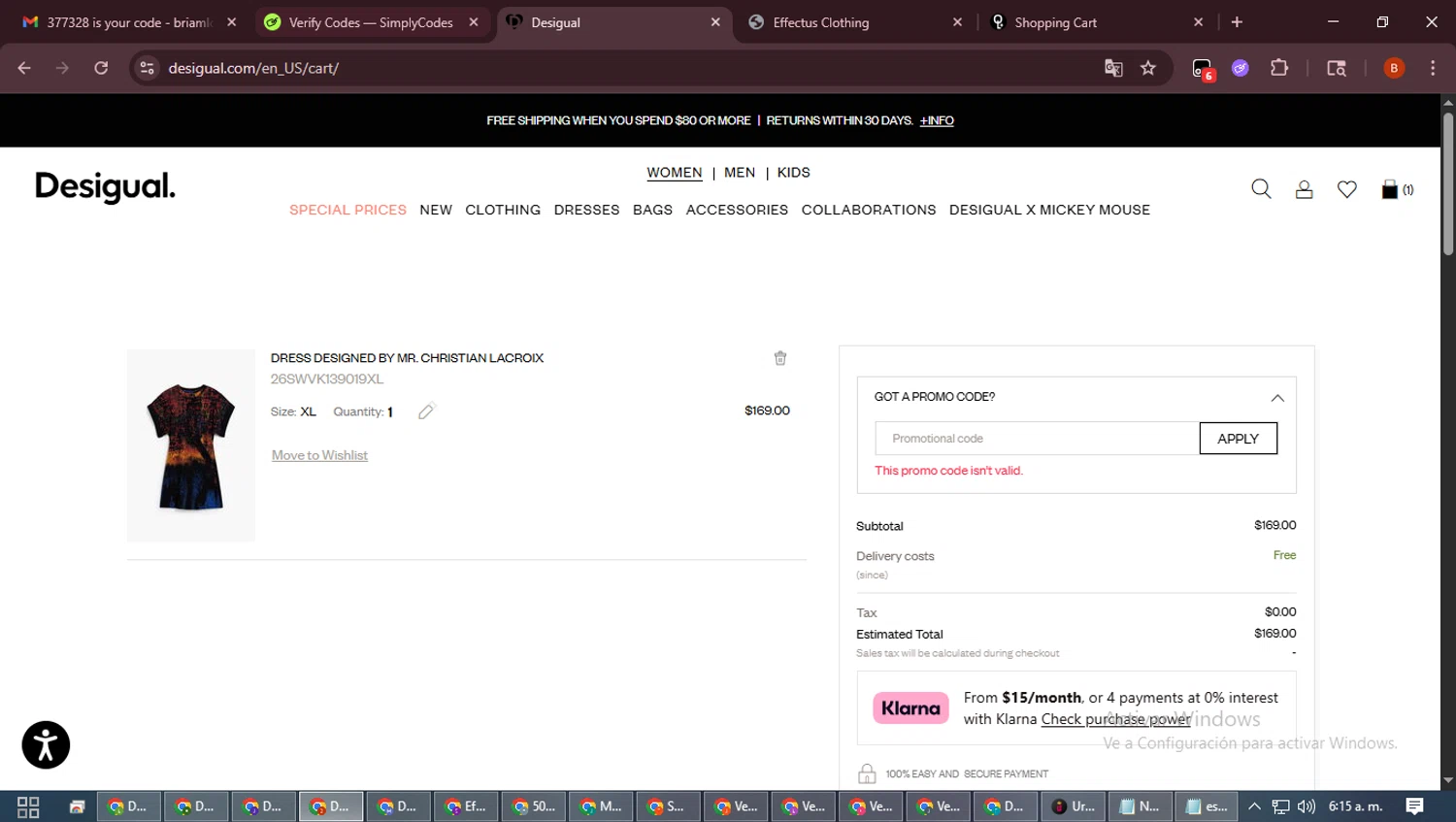The image size is (1456, 822).
Task: Open the account profile icon
Action: (1304, 189)
